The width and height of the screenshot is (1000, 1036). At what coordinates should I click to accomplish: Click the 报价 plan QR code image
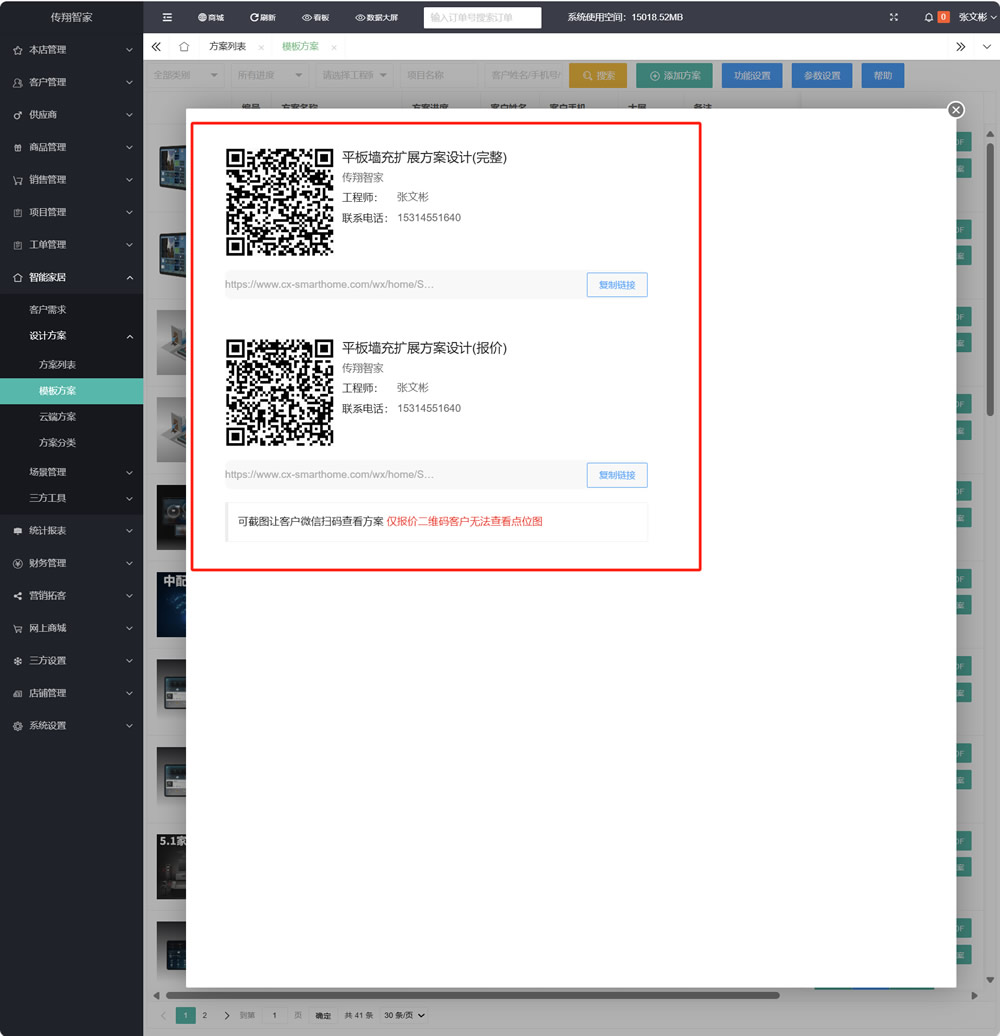coord(279,392)
